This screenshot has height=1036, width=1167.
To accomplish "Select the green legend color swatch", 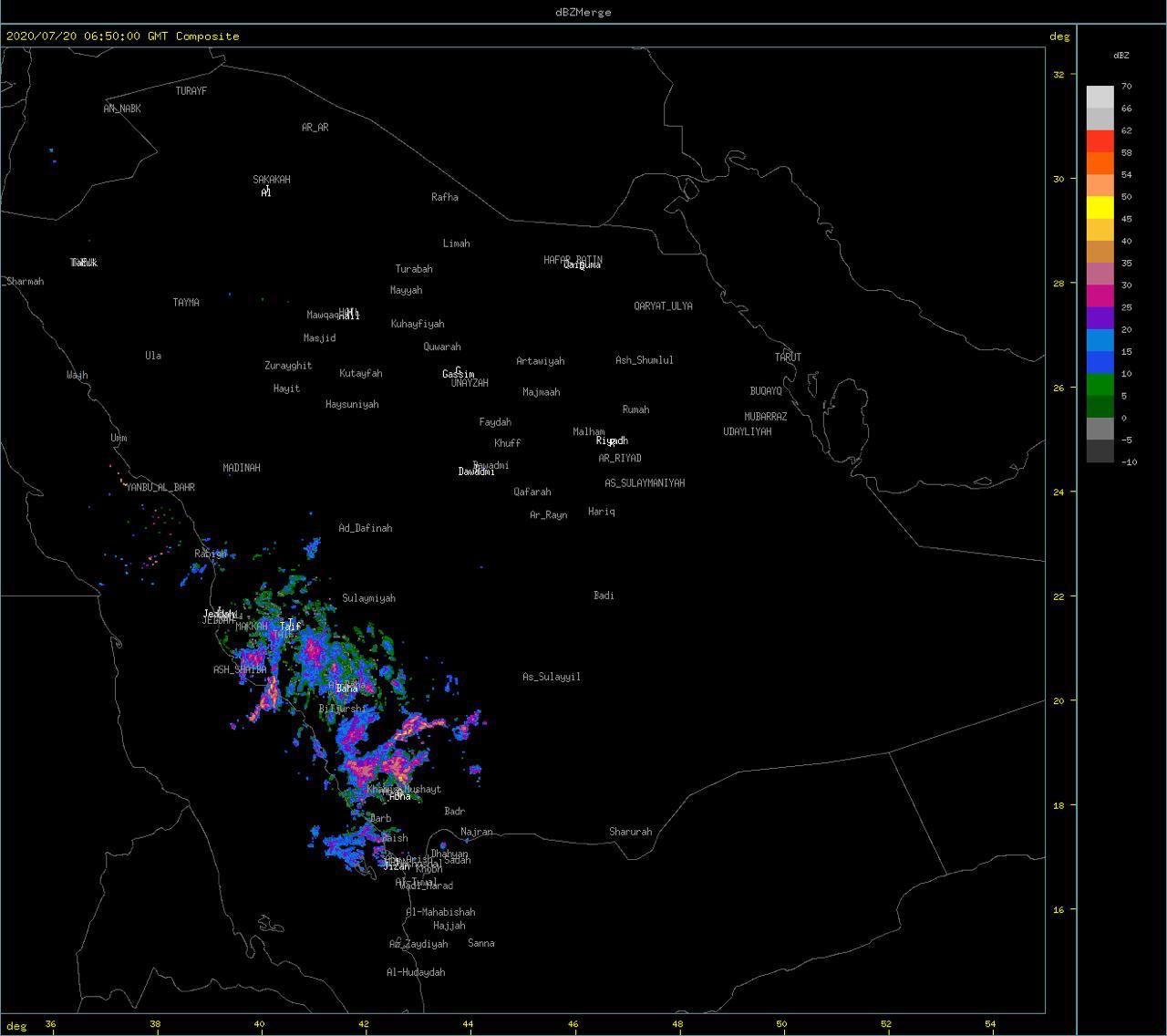I will (1100, 385).
